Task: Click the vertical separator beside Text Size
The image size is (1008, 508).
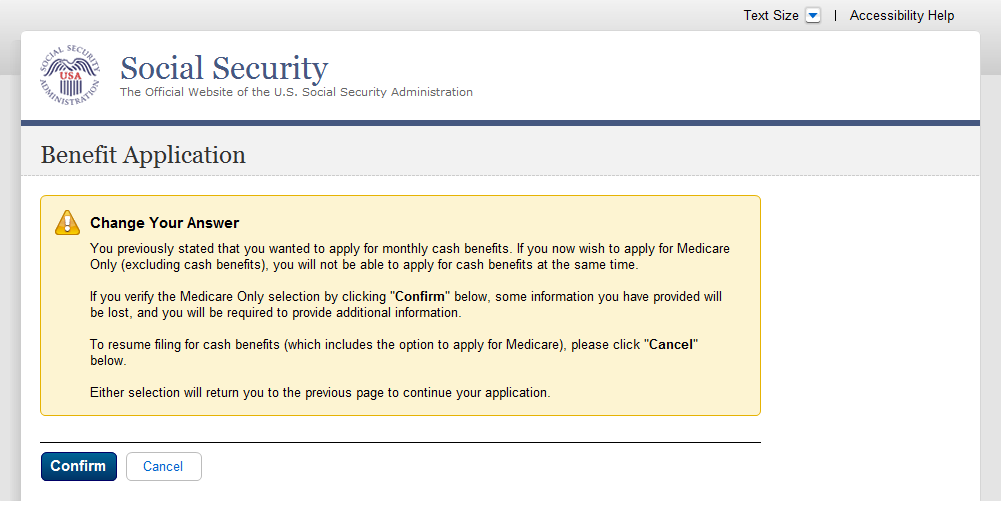Action: [835, 15]
